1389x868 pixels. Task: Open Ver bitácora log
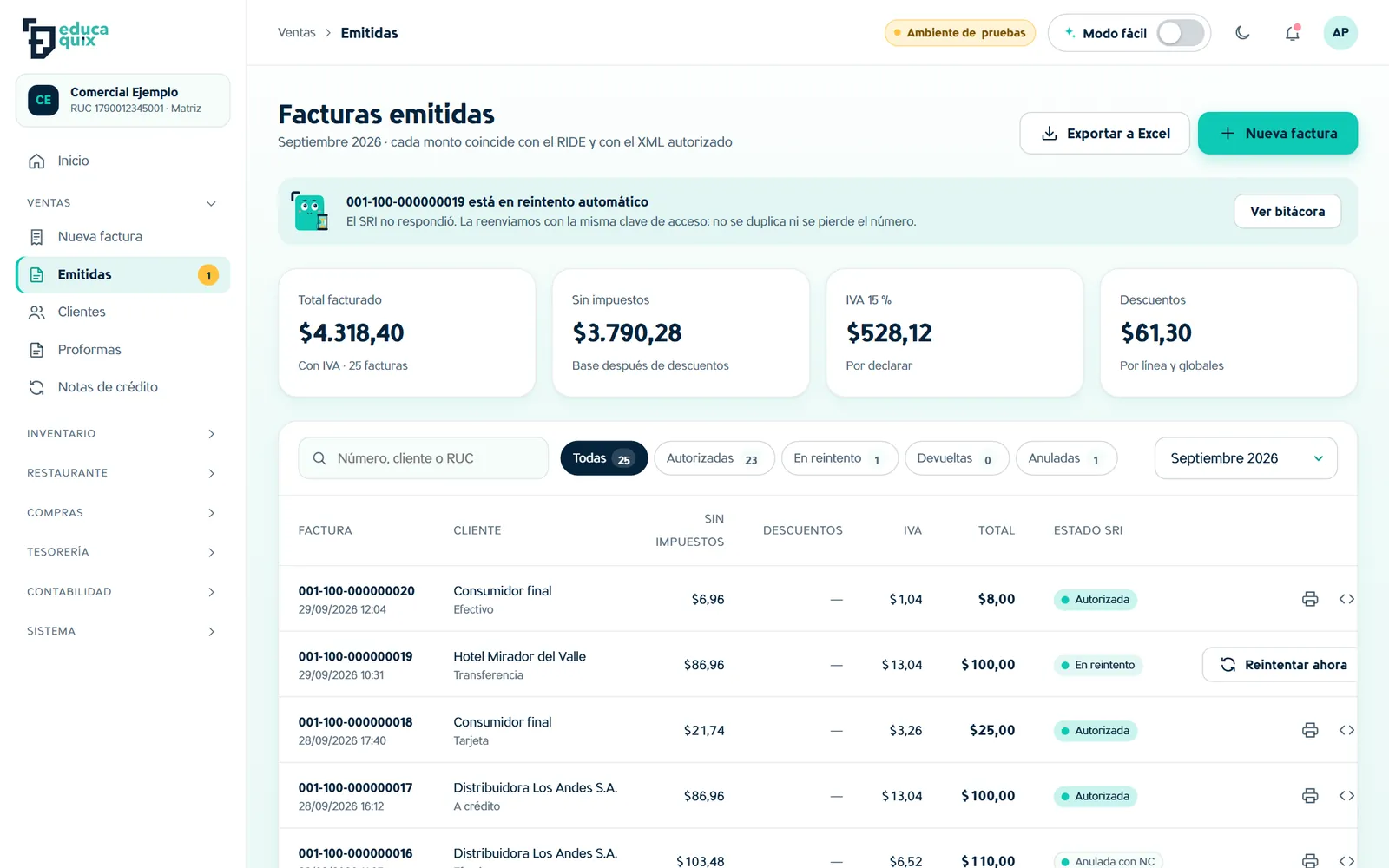(1287, 212)
